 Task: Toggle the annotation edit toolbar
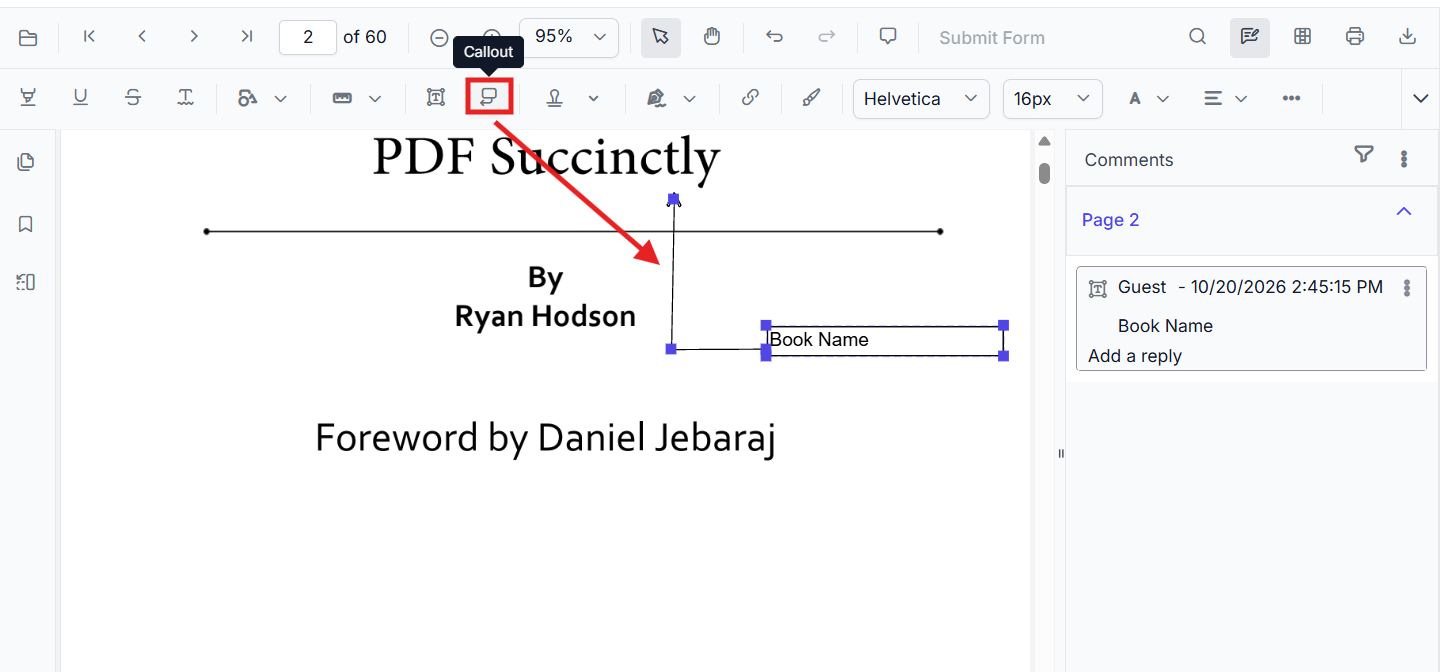[x=1249, y=37]
